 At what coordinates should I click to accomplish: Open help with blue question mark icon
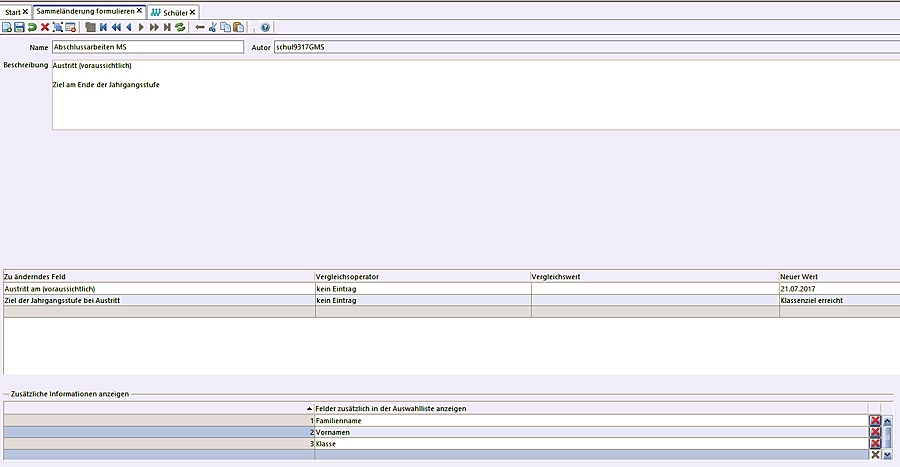tap(266, 27)
